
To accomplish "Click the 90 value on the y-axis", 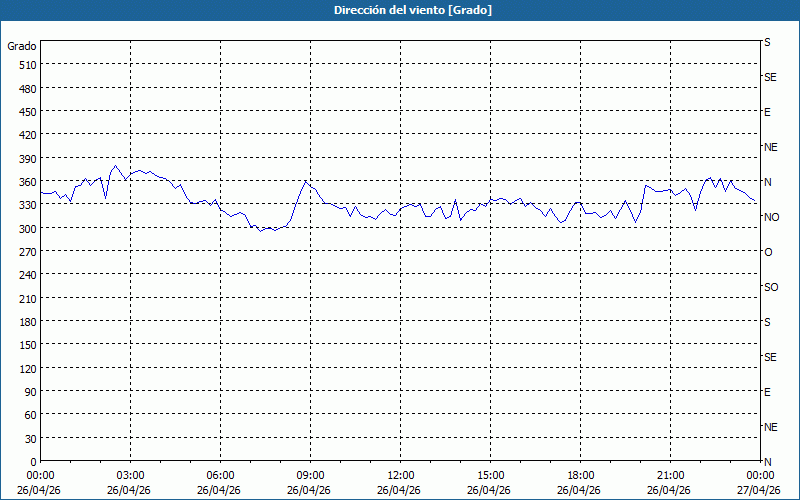I will [30, 391].
